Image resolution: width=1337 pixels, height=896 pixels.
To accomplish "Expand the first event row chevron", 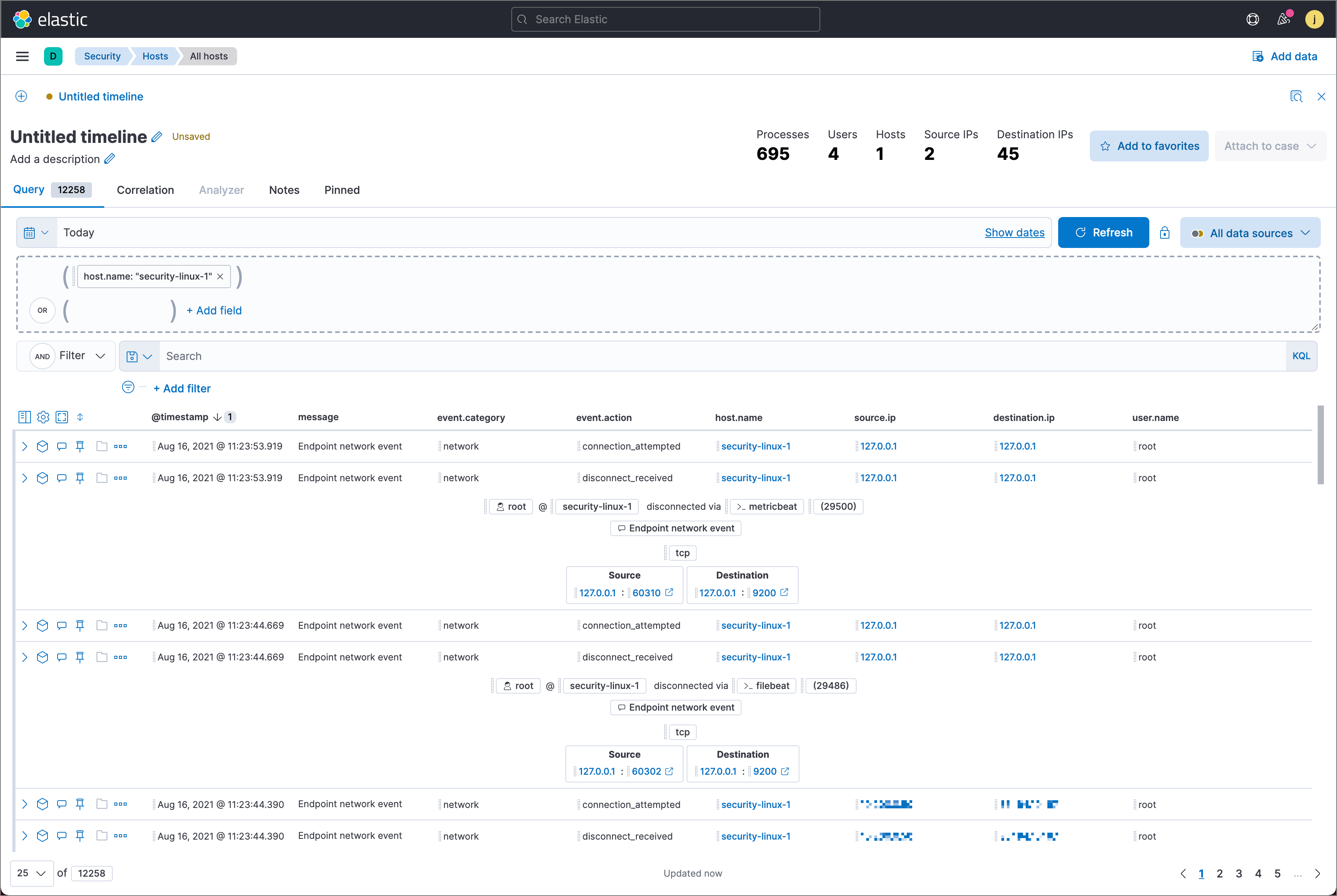I will tap(25, 446).
